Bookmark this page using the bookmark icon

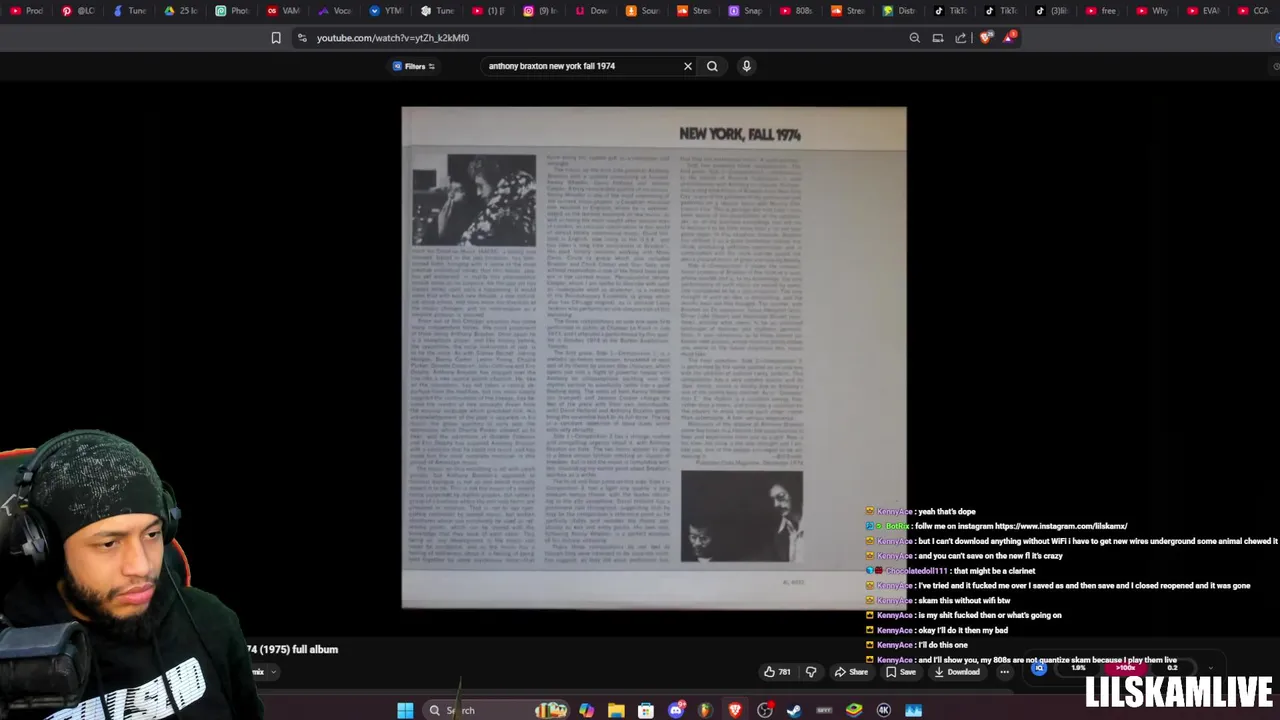click(276, 38)
